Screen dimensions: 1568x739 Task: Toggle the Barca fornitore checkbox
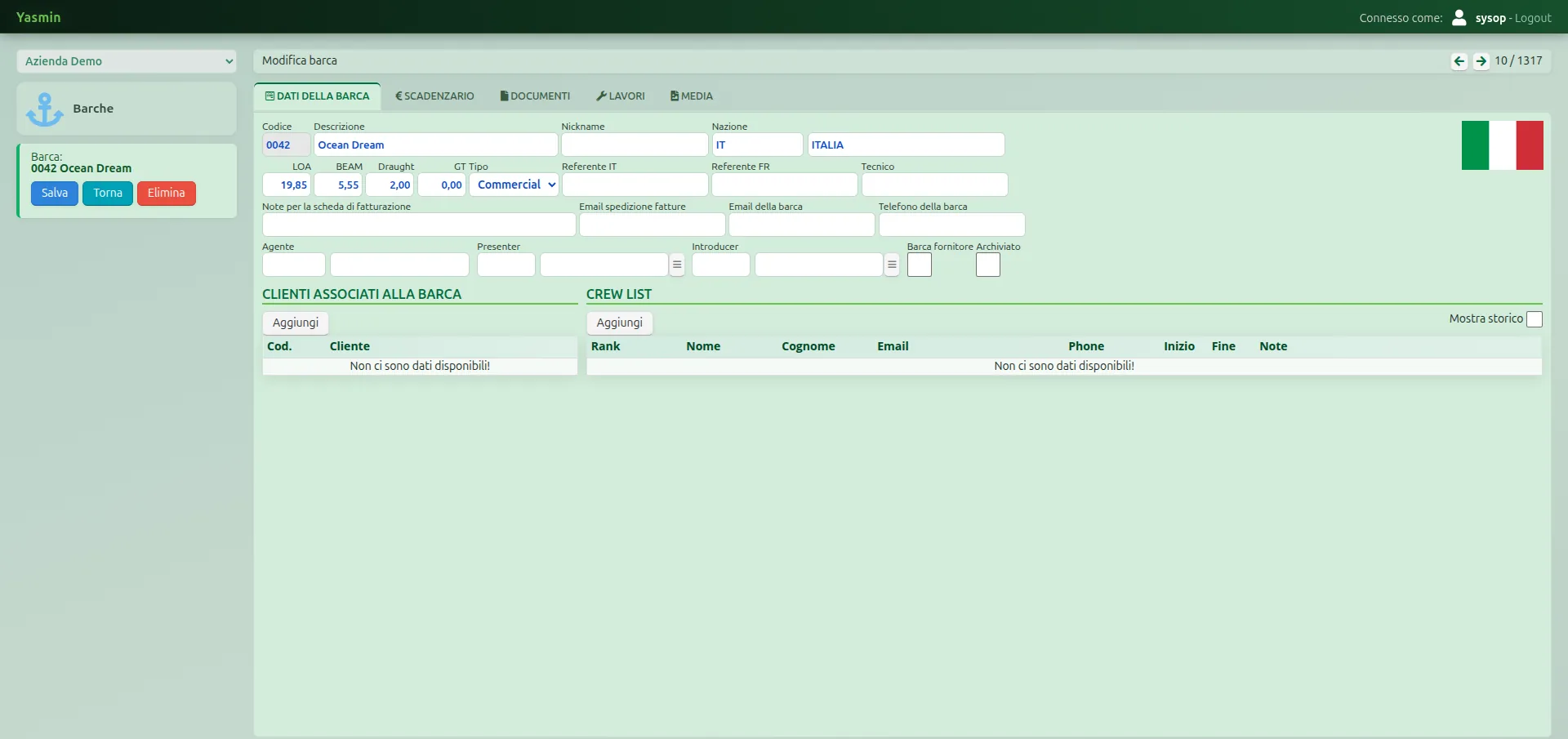pyautogui.click(x=920, y=265)
